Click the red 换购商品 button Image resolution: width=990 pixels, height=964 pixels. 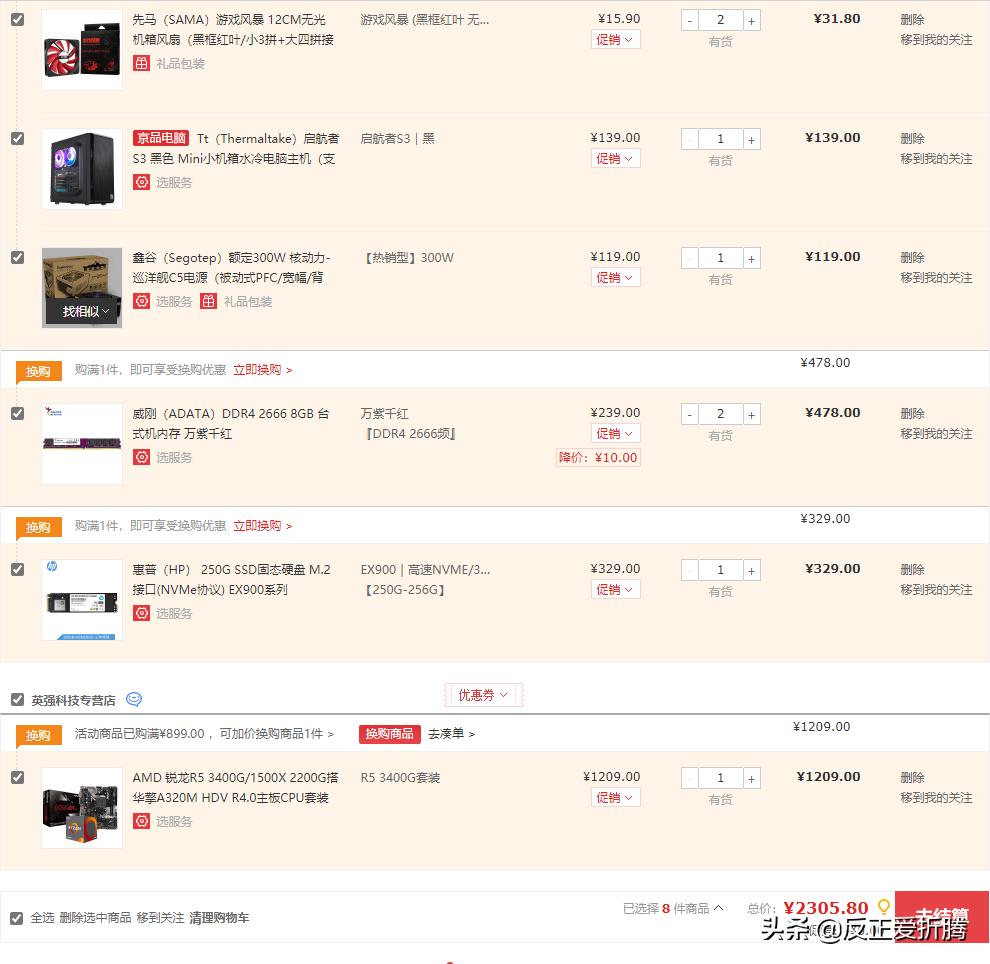pos(390,734)
